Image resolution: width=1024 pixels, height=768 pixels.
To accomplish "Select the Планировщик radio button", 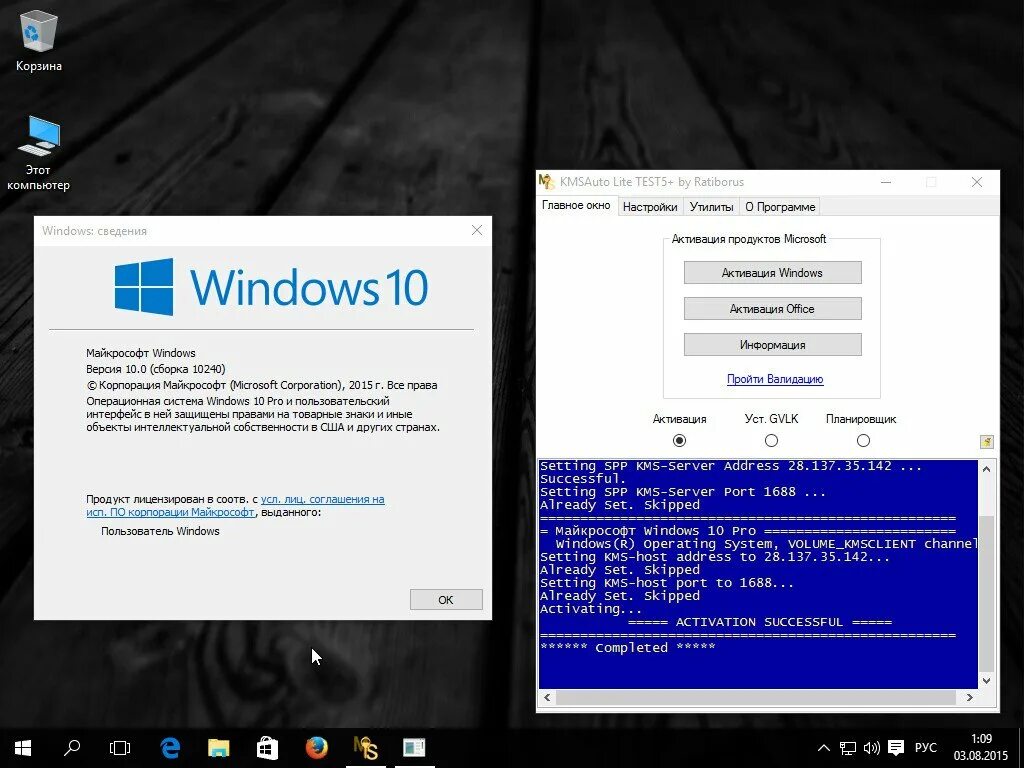I will coord(863,441).
